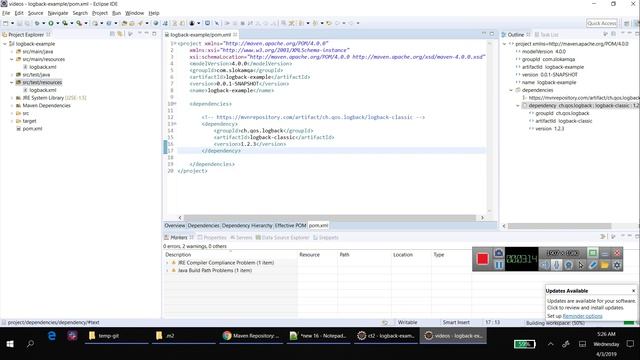Select pom.xml in Project Explorer
This screenshot has width=640, height=360.
[x=32, y=129]
